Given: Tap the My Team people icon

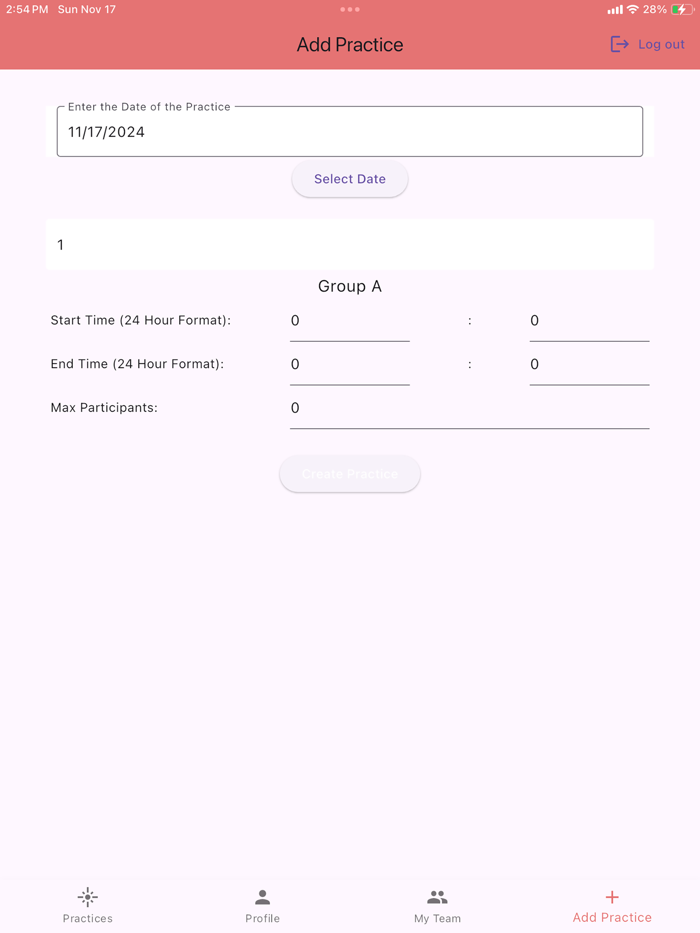Looking at the screenshot, I should [437, 897].
